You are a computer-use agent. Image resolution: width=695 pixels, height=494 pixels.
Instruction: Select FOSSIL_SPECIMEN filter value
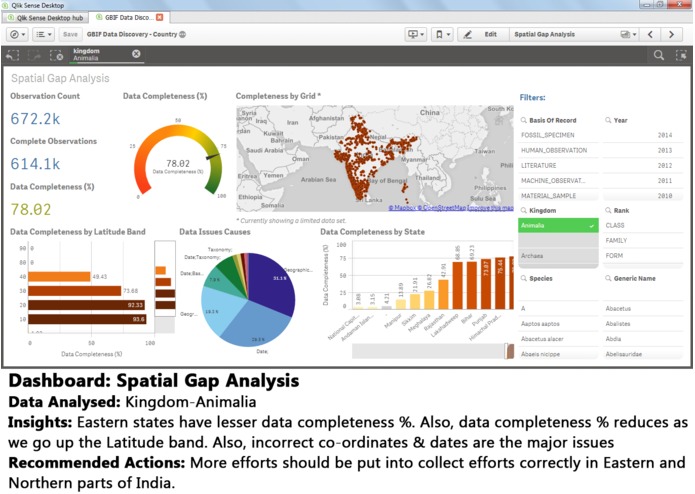[558, 135]
